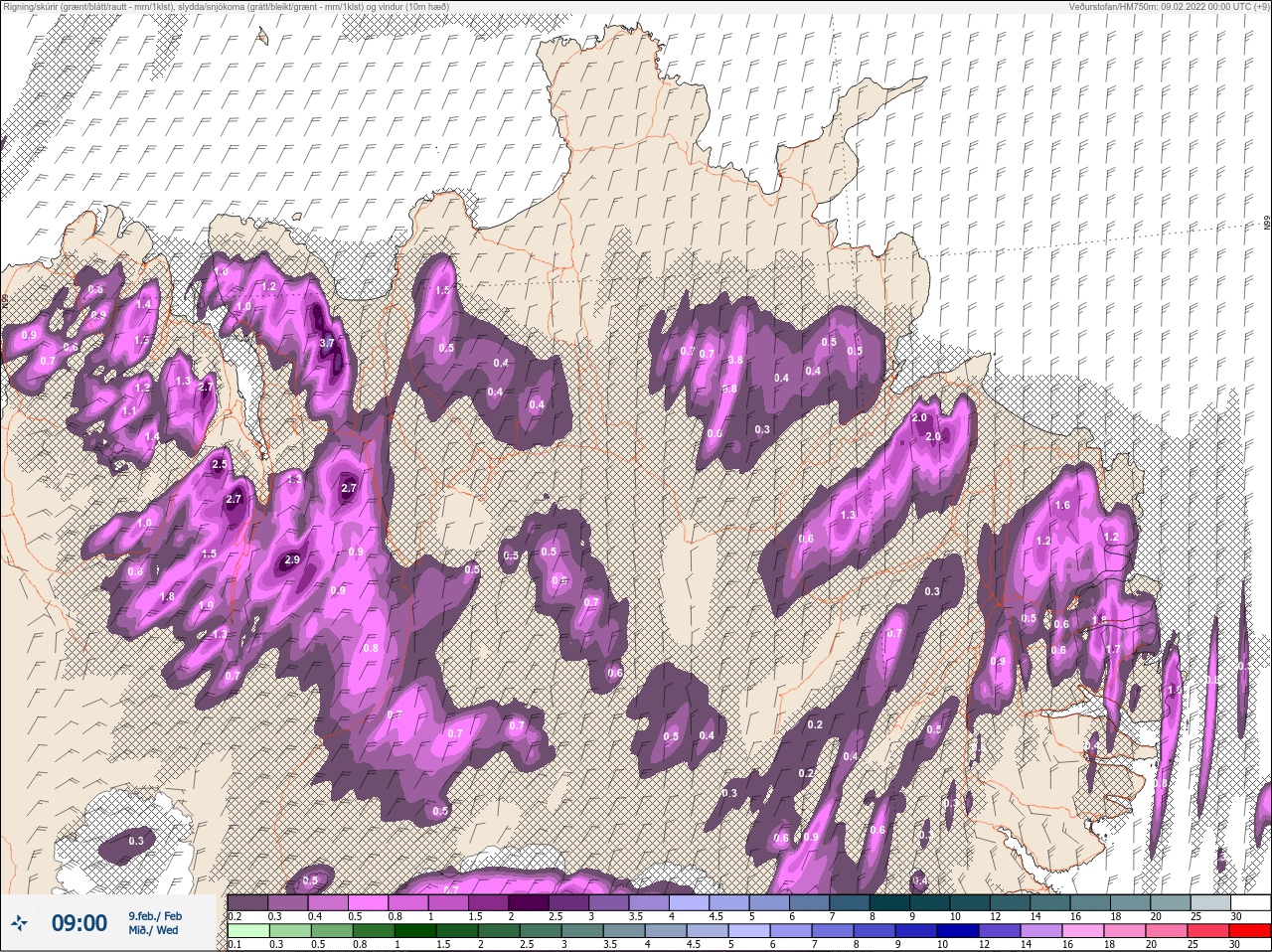Click the map title 'Rigning/skúrir' header text
The height and width of the screenshot is (952, 1272).
tap(226, 6)
